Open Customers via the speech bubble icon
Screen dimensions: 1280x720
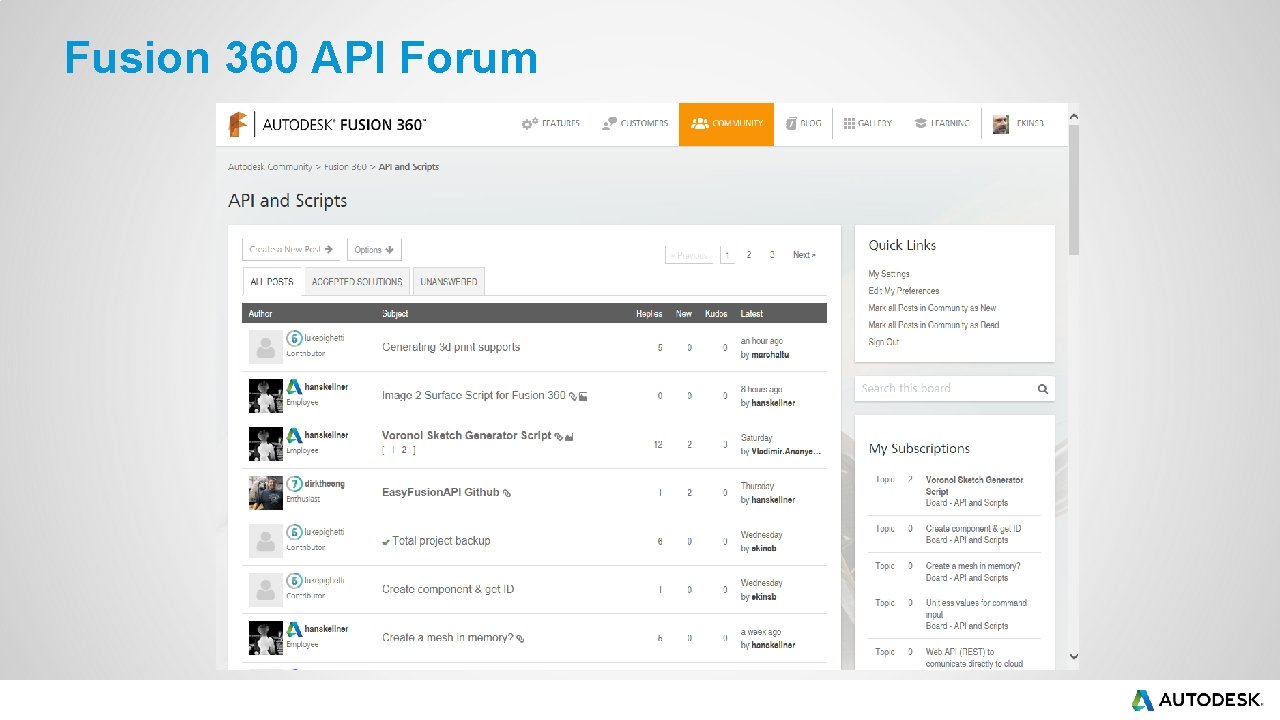pos(608,124)
